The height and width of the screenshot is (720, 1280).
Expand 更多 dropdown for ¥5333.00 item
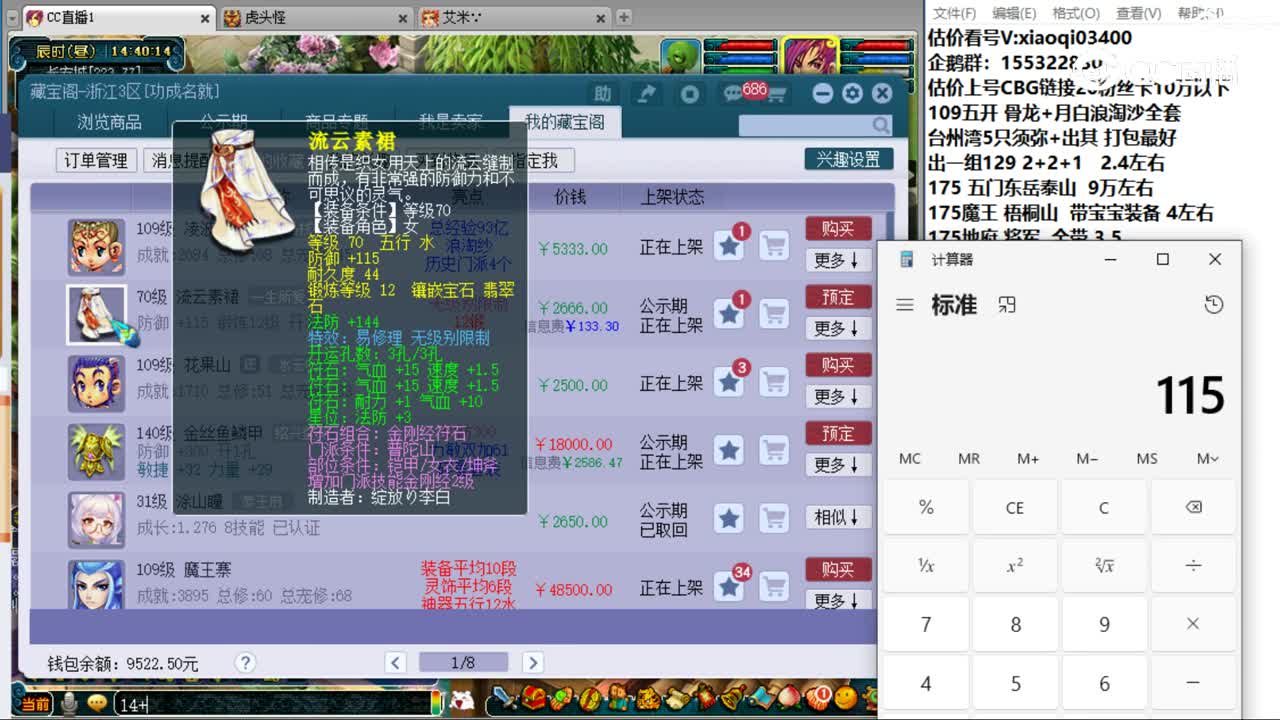(x=838, y=261)
